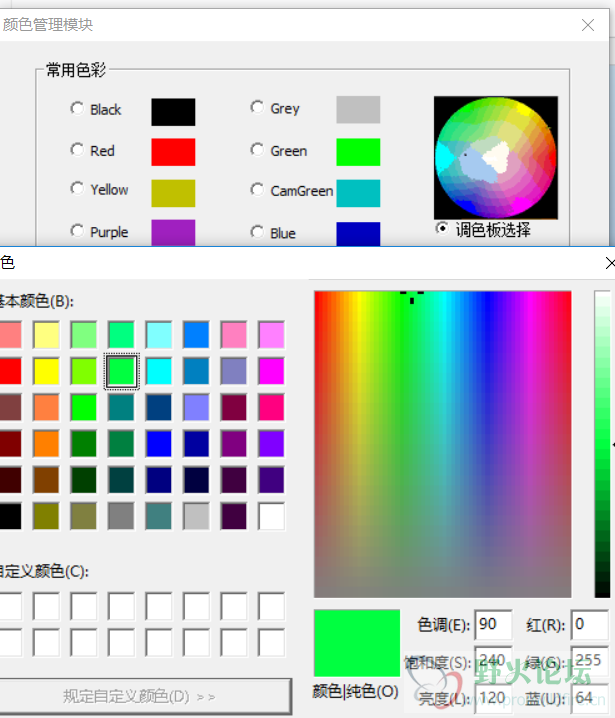Click the 规定自定义颜色(D) button
This screenshot has width=615, height=718.
(x=144, y=696)
